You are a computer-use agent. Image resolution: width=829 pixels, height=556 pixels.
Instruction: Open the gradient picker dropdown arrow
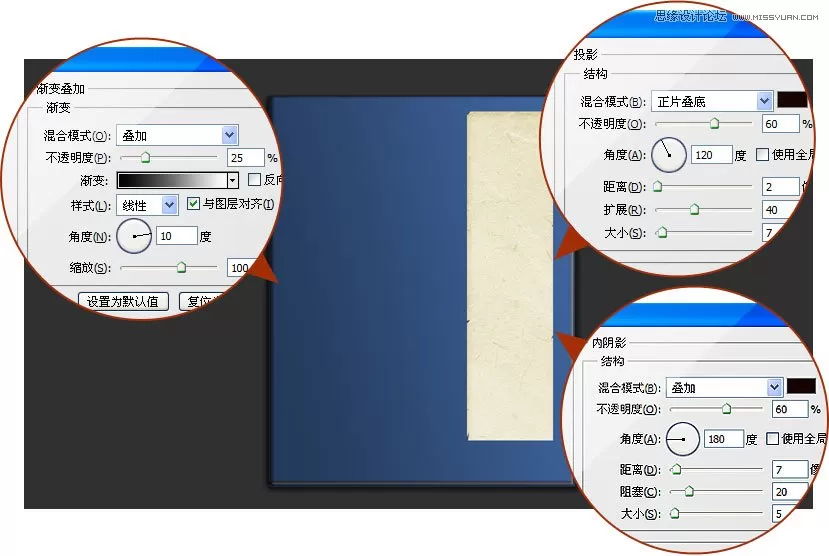(x=233, y=180)
